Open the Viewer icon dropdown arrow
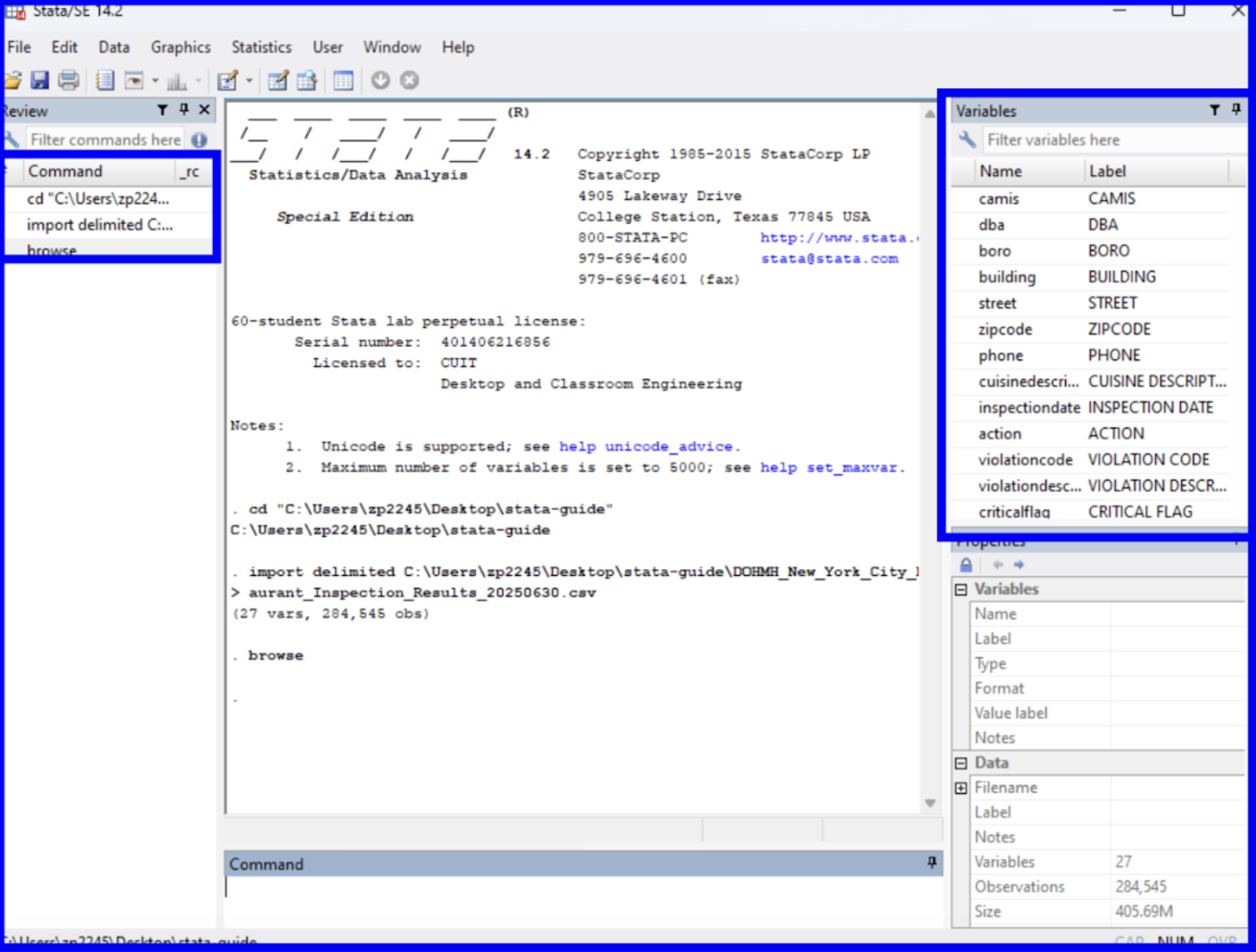1256x952 pixels. pyautogui.click(x=155, y=81)
